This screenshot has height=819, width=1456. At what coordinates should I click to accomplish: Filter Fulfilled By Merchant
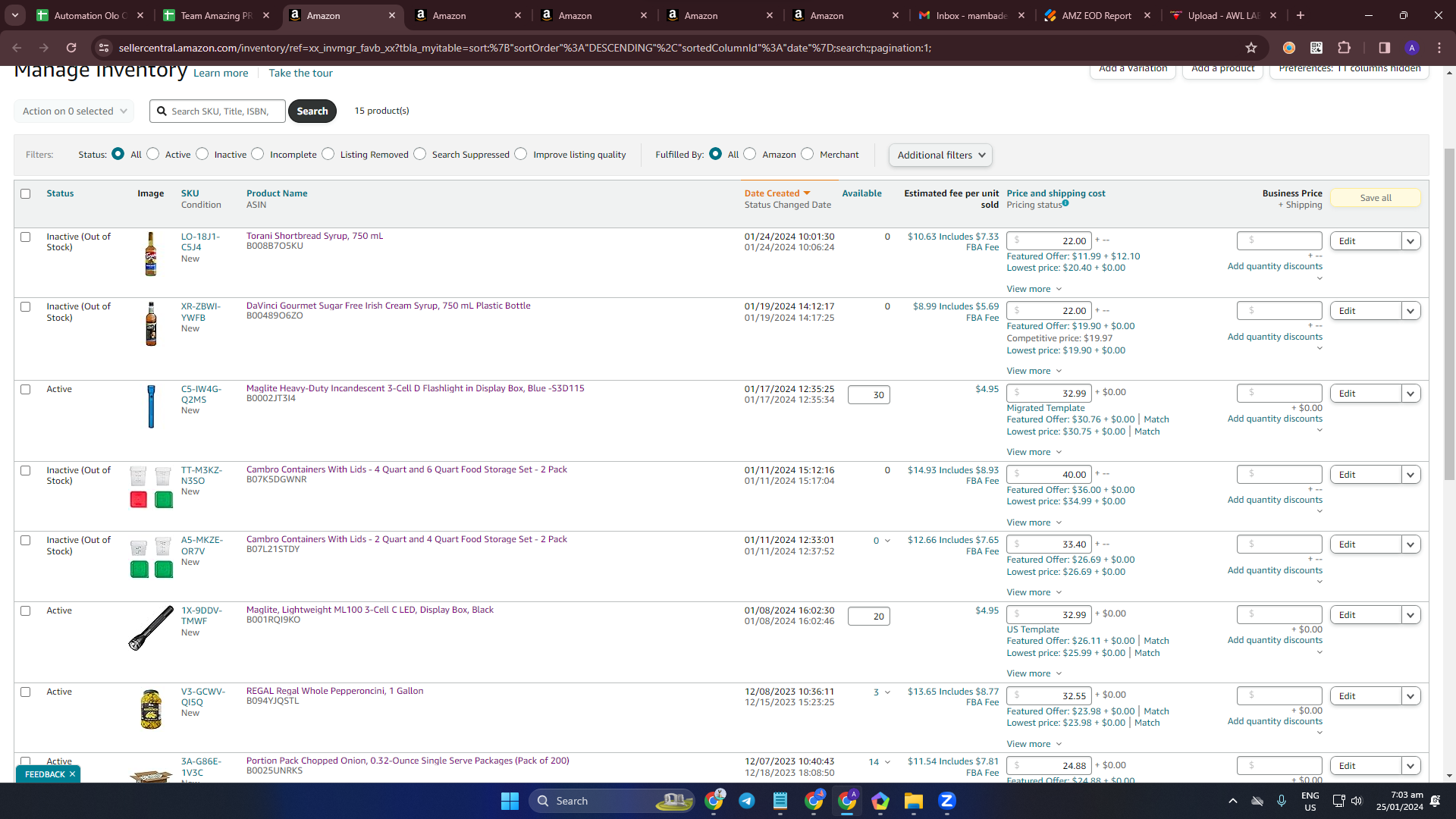click(x=808, y=154)
